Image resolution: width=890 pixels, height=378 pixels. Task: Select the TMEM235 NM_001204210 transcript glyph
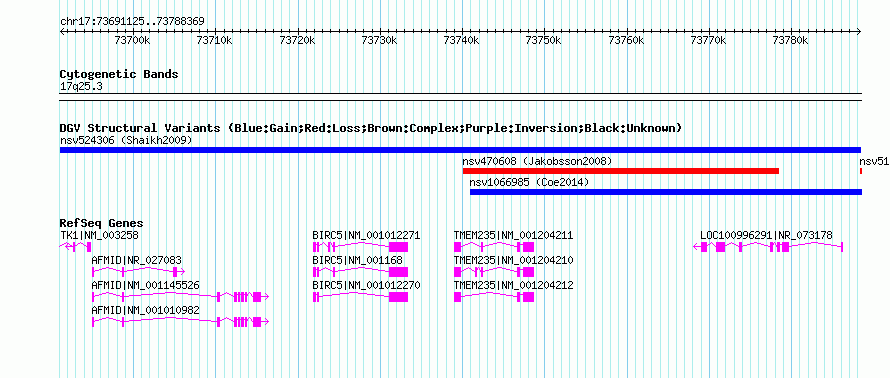(494, 271)
